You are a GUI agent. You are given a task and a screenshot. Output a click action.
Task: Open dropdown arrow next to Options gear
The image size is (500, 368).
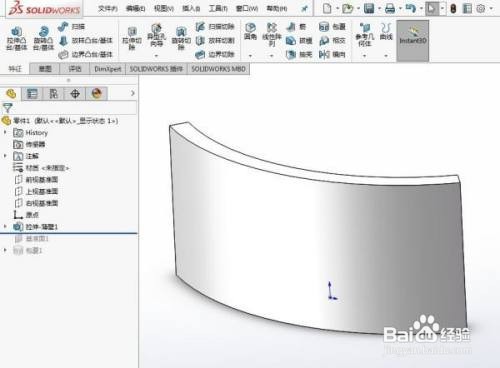[491, 8]
